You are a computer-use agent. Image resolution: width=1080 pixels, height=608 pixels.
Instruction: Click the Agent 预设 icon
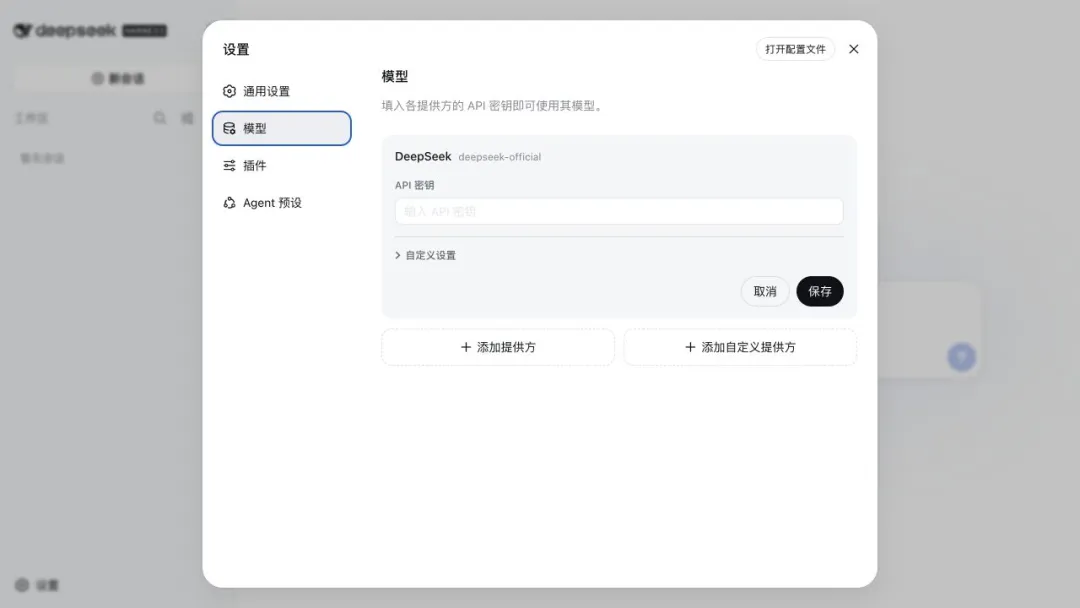tap(229, 202)
